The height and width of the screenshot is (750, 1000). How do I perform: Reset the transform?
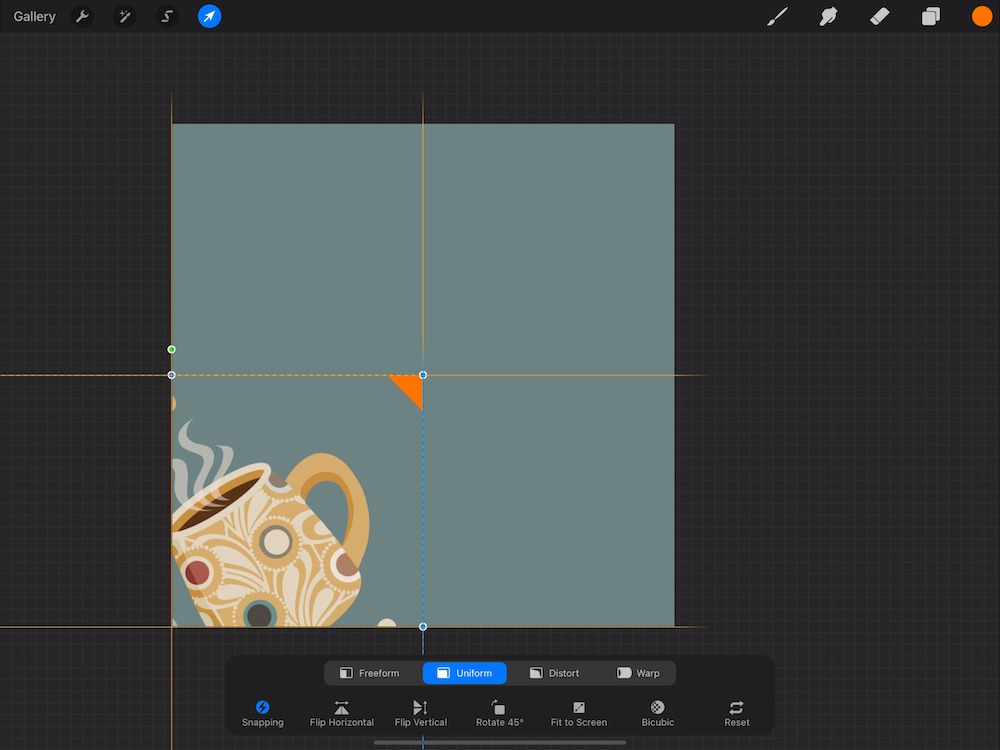tap(736, 713)
